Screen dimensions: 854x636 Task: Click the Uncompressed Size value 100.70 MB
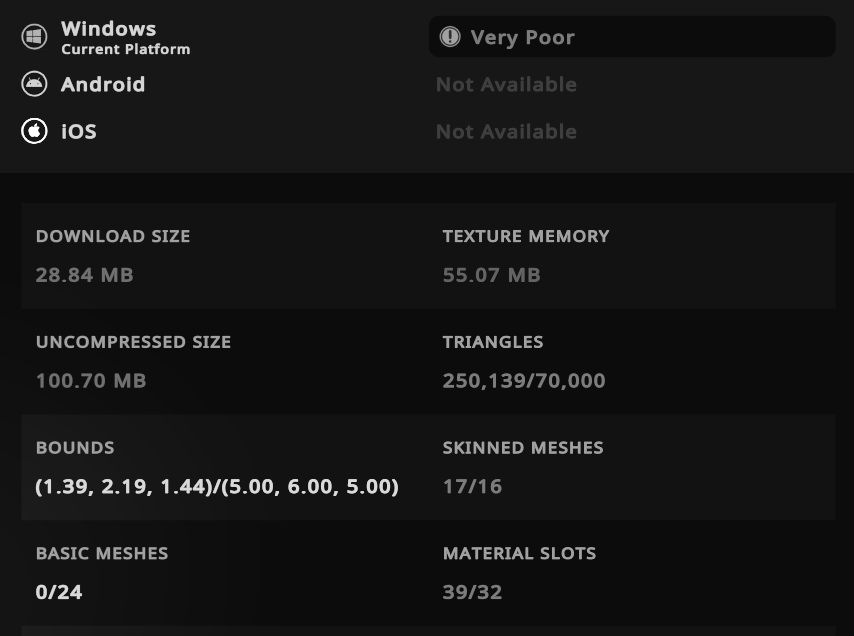(91, 381)
